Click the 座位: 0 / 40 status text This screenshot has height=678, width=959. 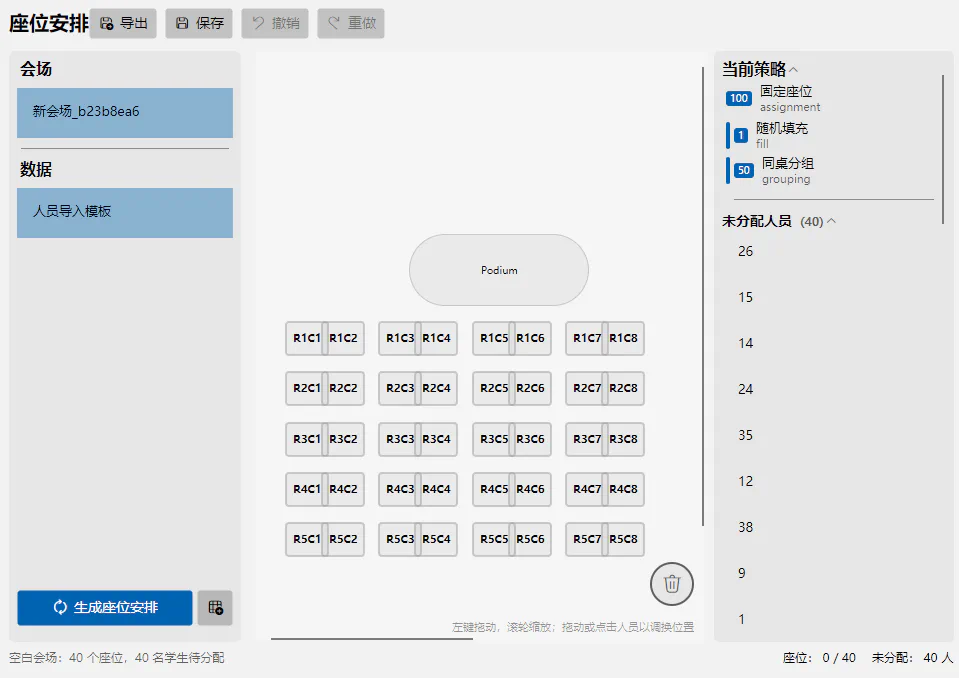pyautogui.click(x=819, y=658)
